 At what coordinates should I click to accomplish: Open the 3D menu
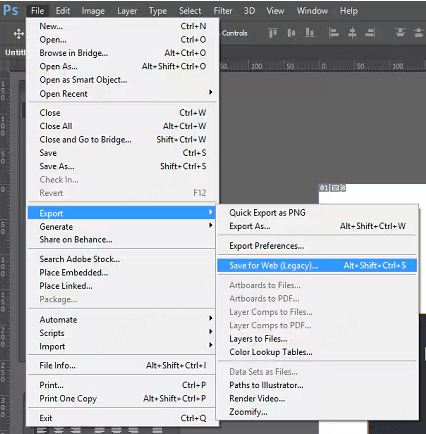[249, 11]
